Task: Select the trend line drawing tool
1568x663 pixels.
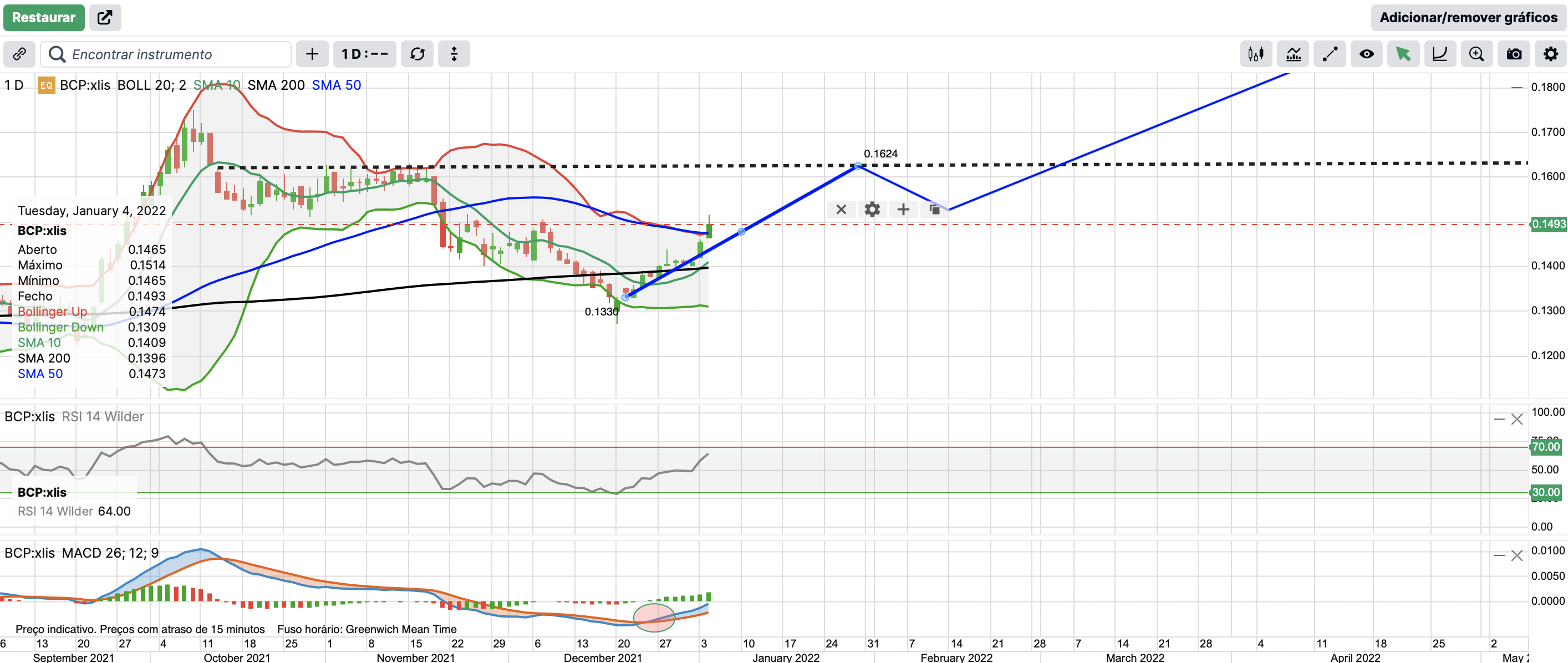Action: (1330, 54)
